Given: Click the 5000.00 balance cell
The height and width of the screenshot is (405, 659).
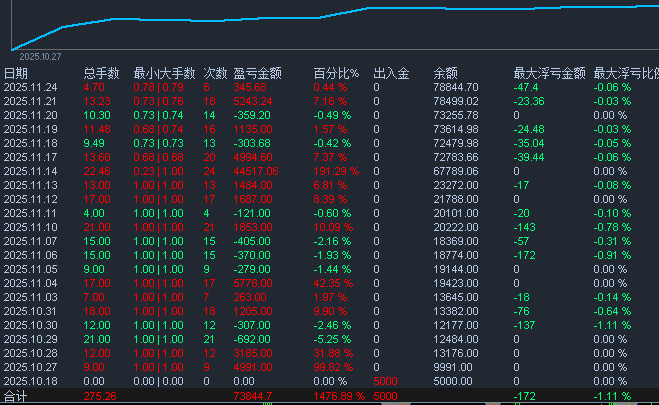Looking at the screenshot, I should tap(452, 380).
